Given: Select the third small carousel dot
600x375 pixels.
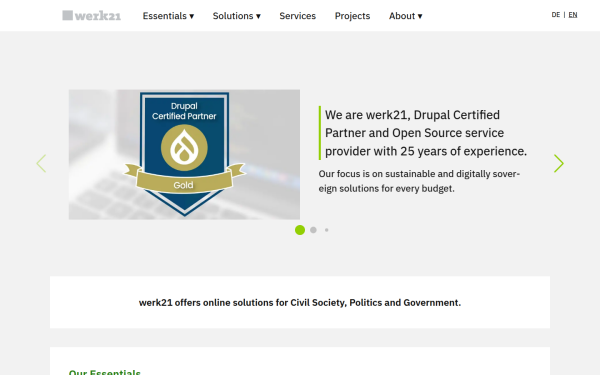Looking at the screenshot, I should point(326,230).
